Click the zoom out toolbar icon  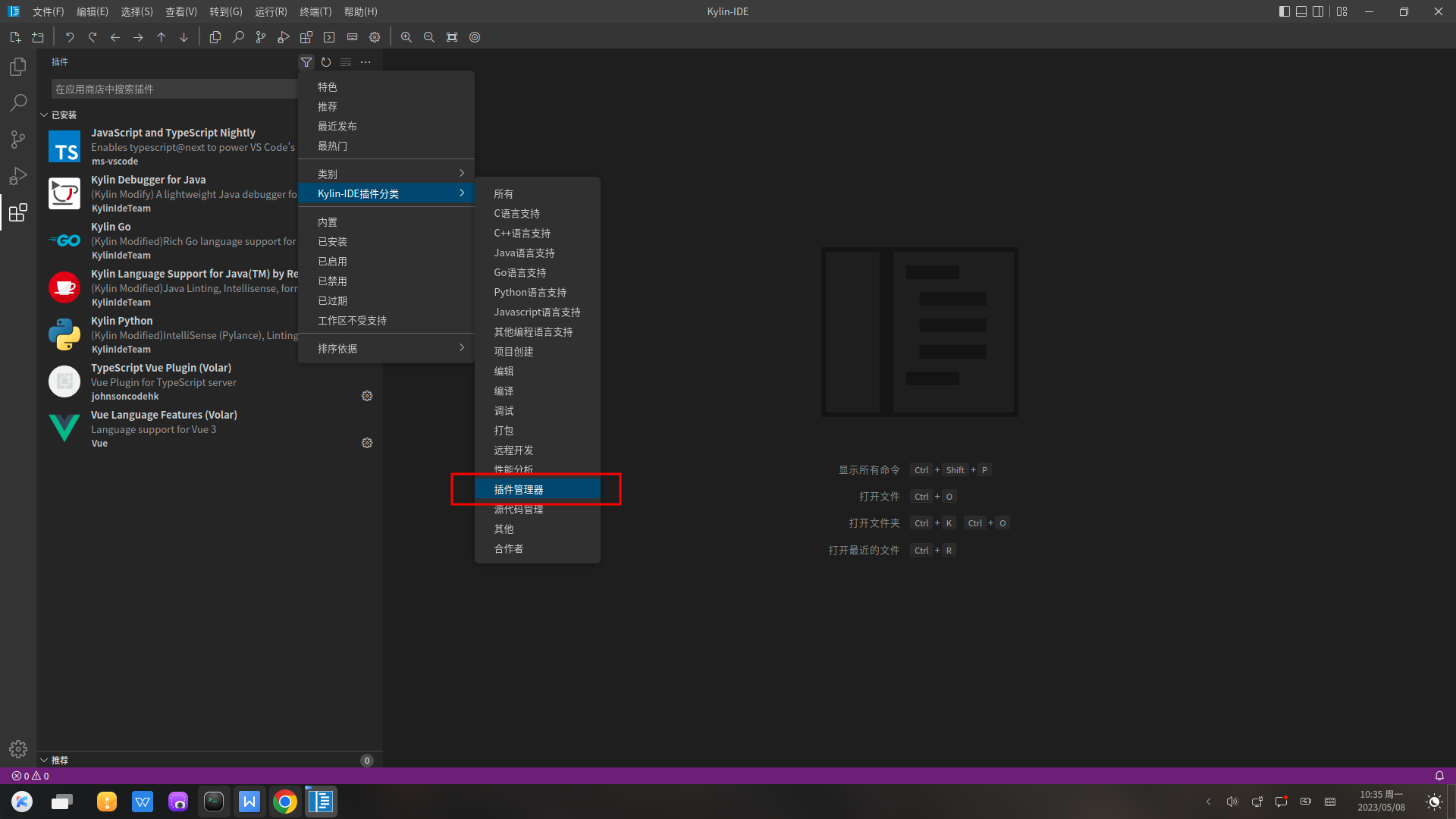pyautogui.click(x=429, y=37)
